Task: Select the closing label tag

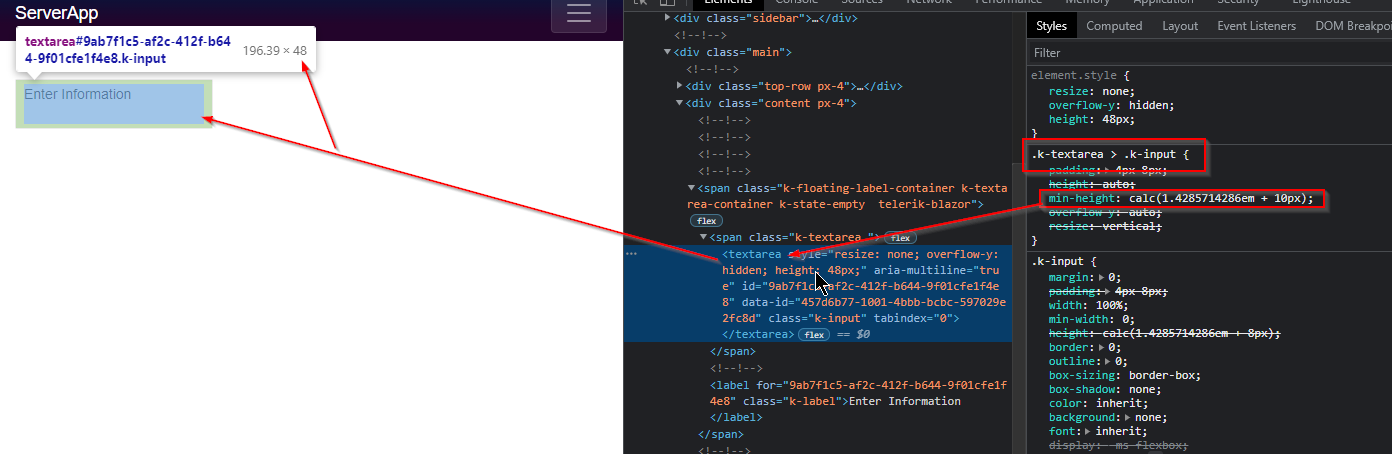Action: click(x=736, y=417)
